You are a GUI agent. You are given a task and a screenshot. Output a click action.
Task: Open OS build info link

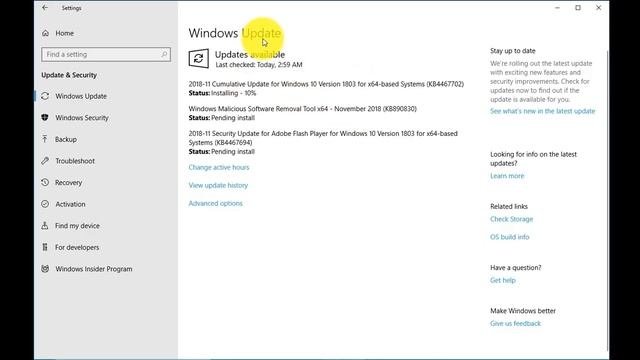click(509, 237)
